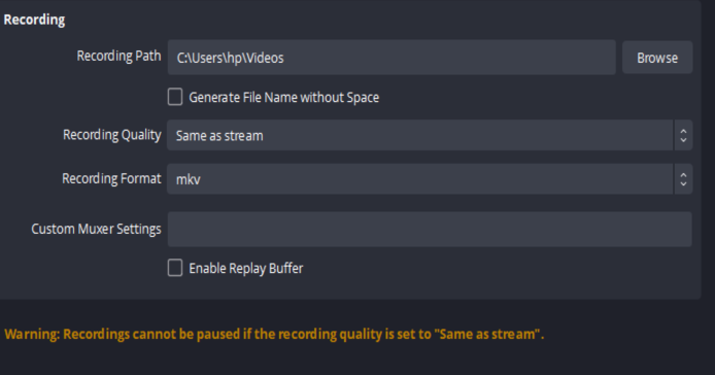Click the up chevron on Recording Format

[683, 175]
